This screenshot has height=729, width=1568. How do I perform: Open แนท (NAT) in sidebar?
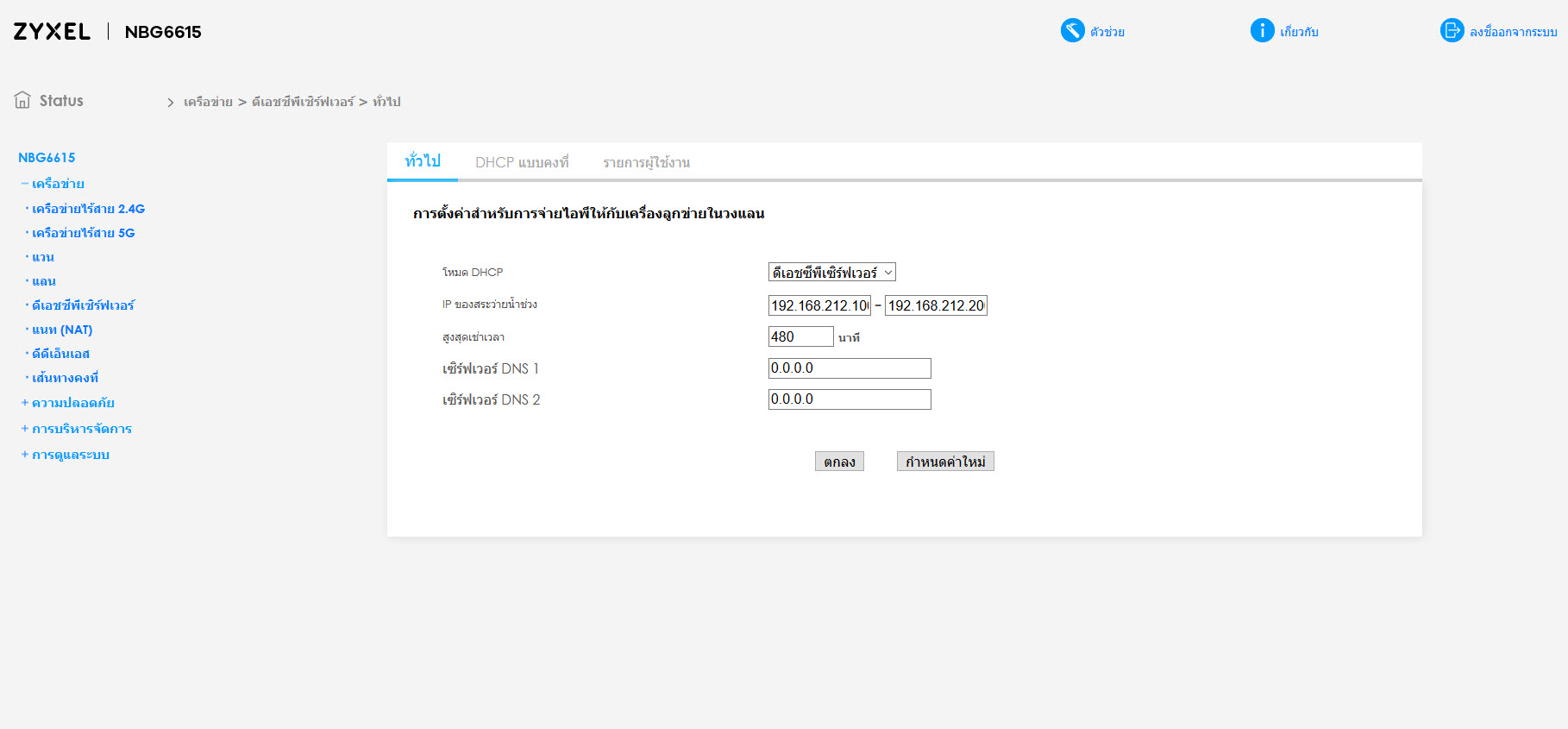click(x=62, y=330)
